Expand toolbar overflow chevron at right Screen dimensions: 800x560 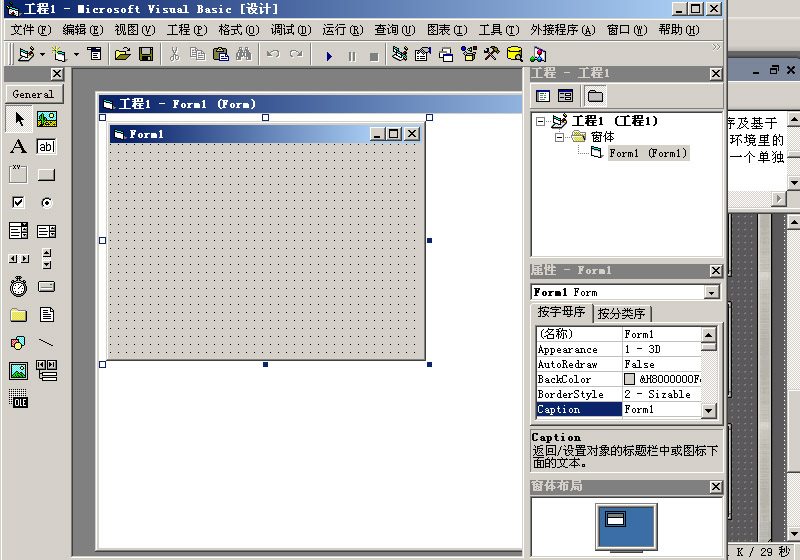[716, 47]
